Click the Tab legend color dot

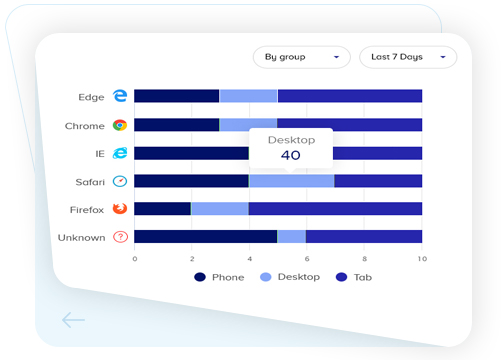click(342, 277)
